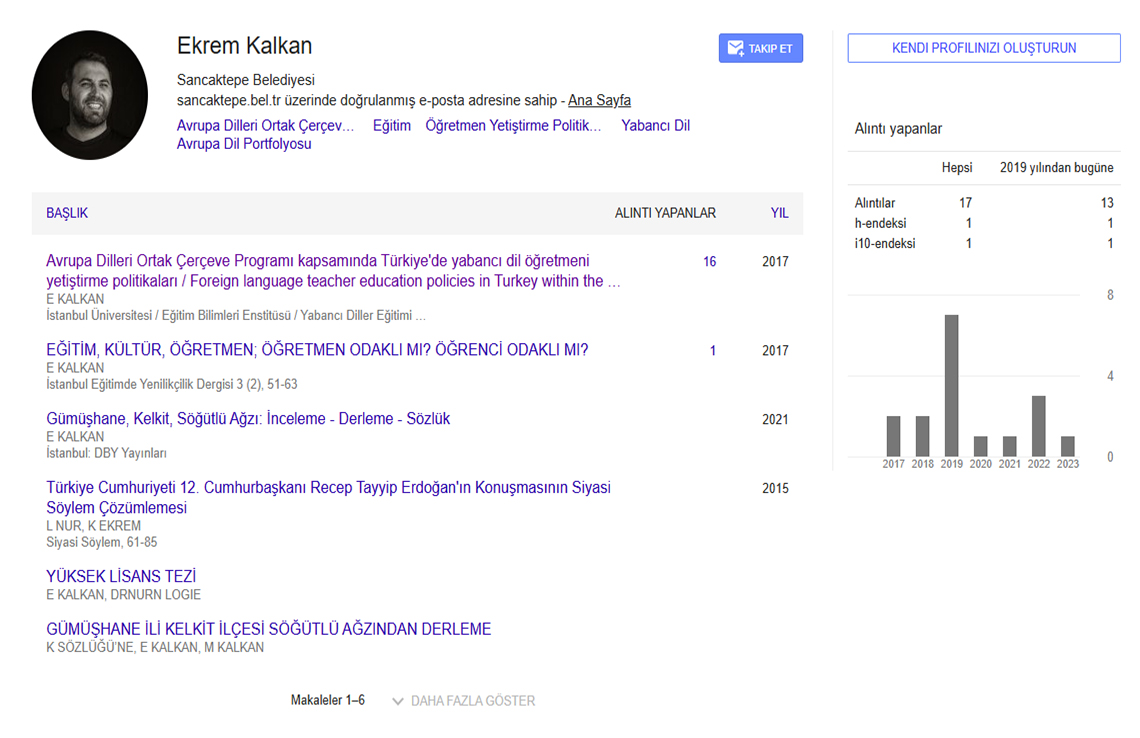
Task: Select the Eğitim interest tag
Action: pyautogui.click(x=392, y=126)
